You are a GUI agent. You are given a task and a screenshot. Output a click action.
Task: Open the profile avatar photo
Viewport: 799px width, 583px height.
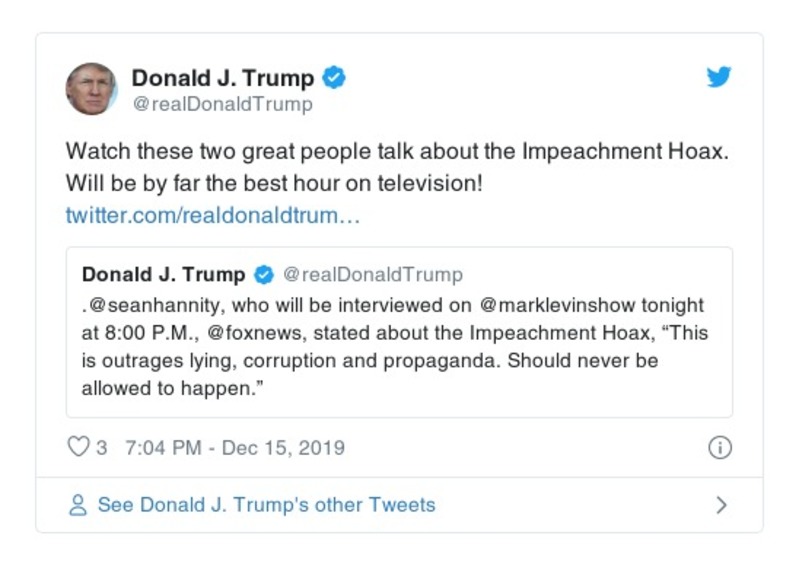(x=92, y=88)
